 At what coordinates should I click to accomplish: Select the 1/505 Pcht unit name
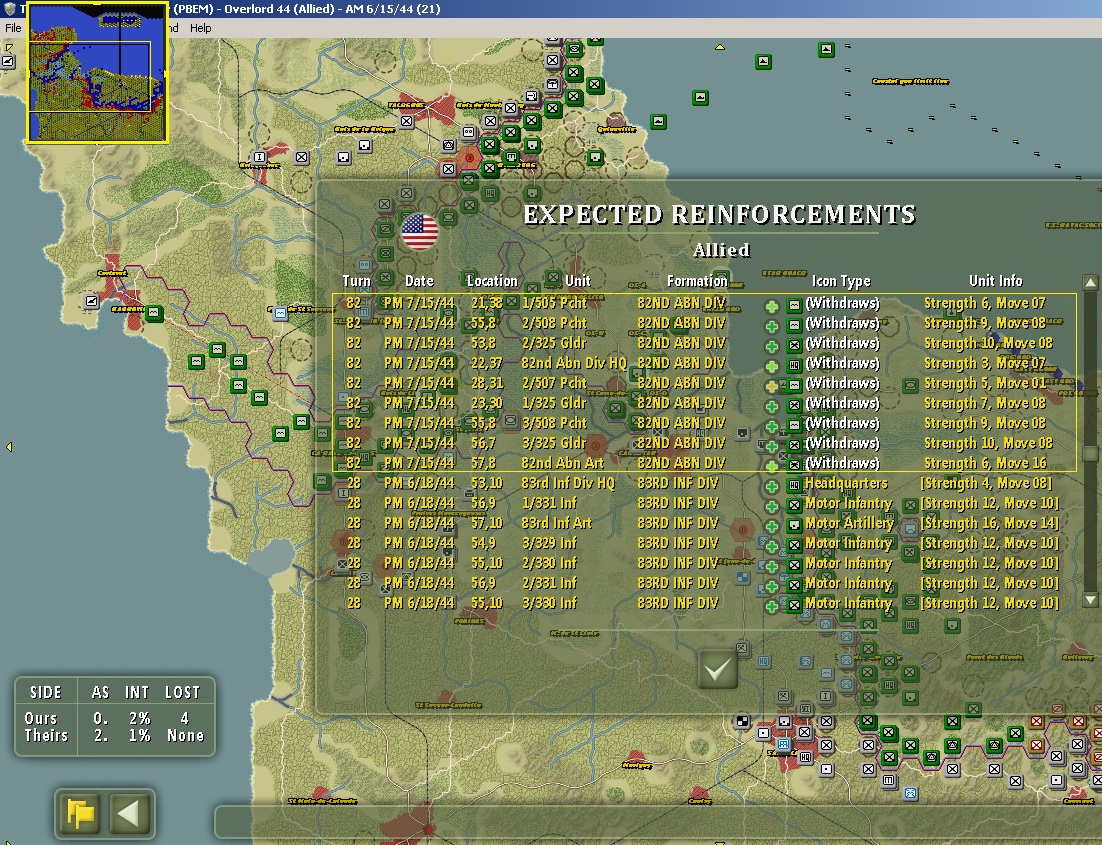(x=554, y=303)
